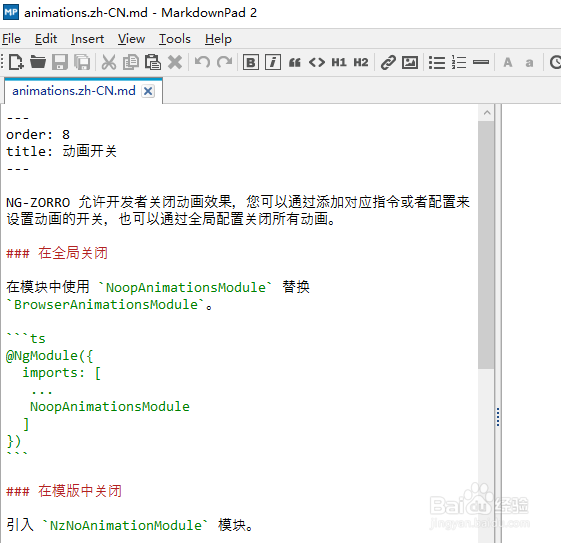Open the File menu
The height and width of the screenshot is (543, 561).
coord(11,39)
